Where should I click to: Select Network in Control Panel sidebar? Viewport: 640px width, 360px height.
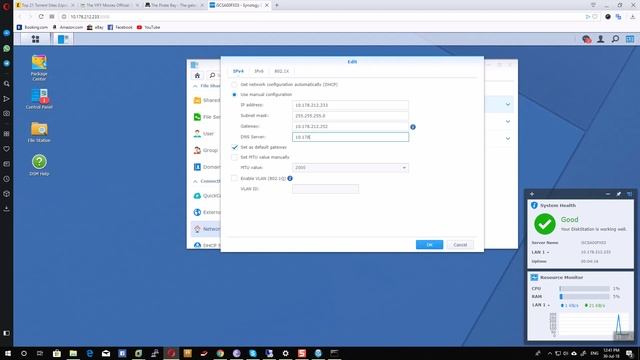point(206,229)
